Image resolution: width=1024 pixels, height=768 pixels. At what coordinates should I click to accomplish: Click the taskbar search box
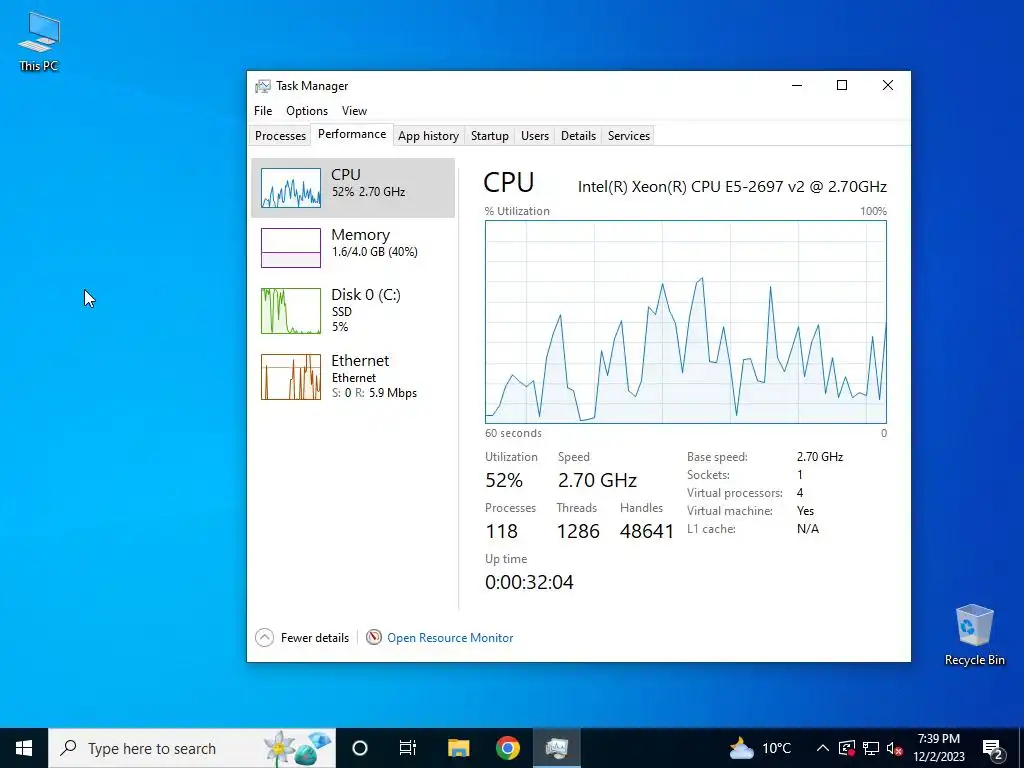coord(192,748)
